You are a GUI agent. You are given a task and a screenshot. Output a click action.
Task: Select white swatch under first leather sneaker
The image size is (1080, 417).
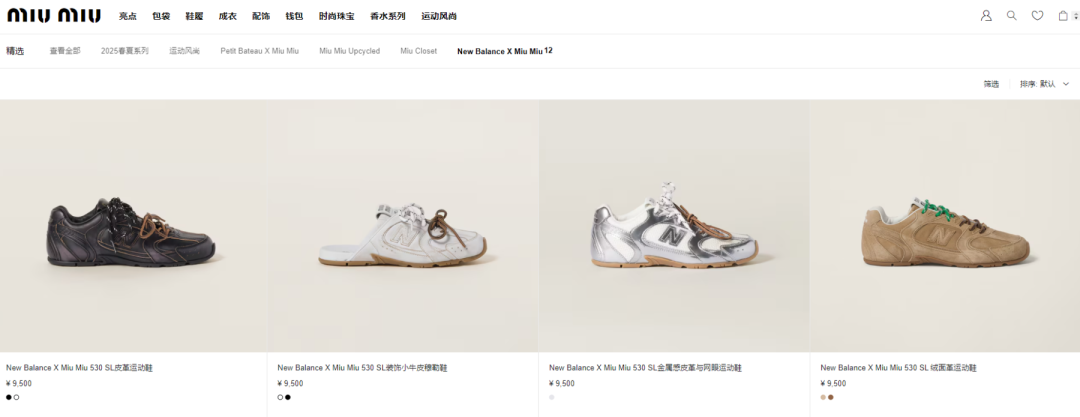pyautogui.click(x=17, y=397)
